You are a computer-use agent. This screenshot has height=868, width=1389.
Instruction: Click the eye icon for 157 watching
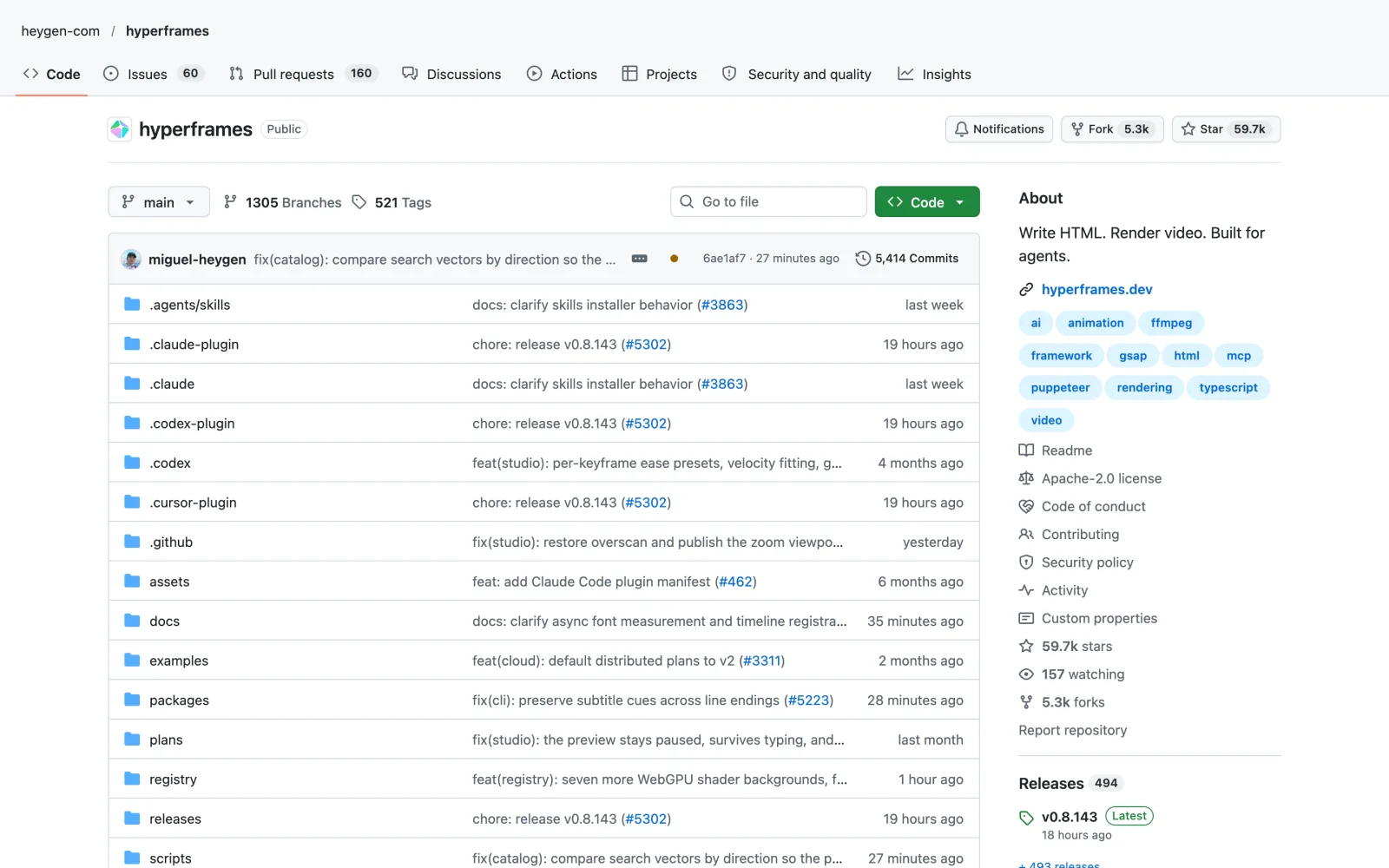point(1026,674)
